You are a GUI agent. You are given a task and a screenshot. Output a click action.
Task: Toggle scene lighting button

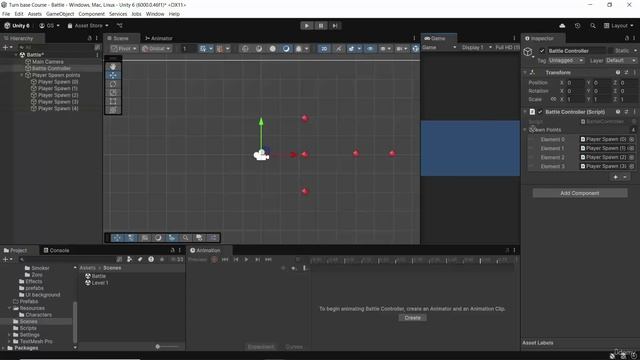pyautogui.click(x=338, y=49)
